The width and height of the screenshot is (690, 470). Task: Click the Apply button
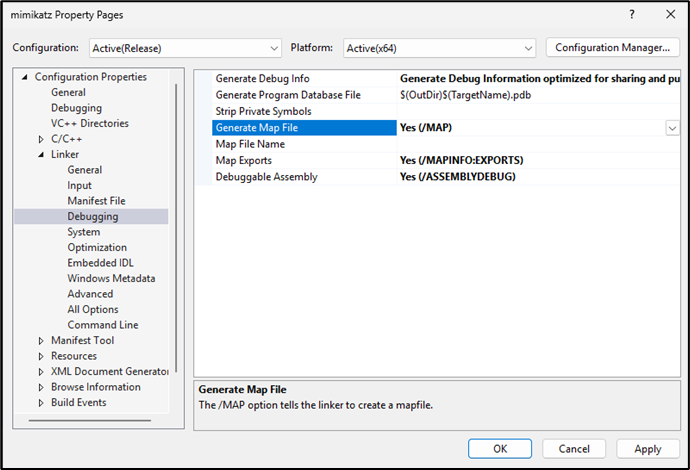pos(648,449)
